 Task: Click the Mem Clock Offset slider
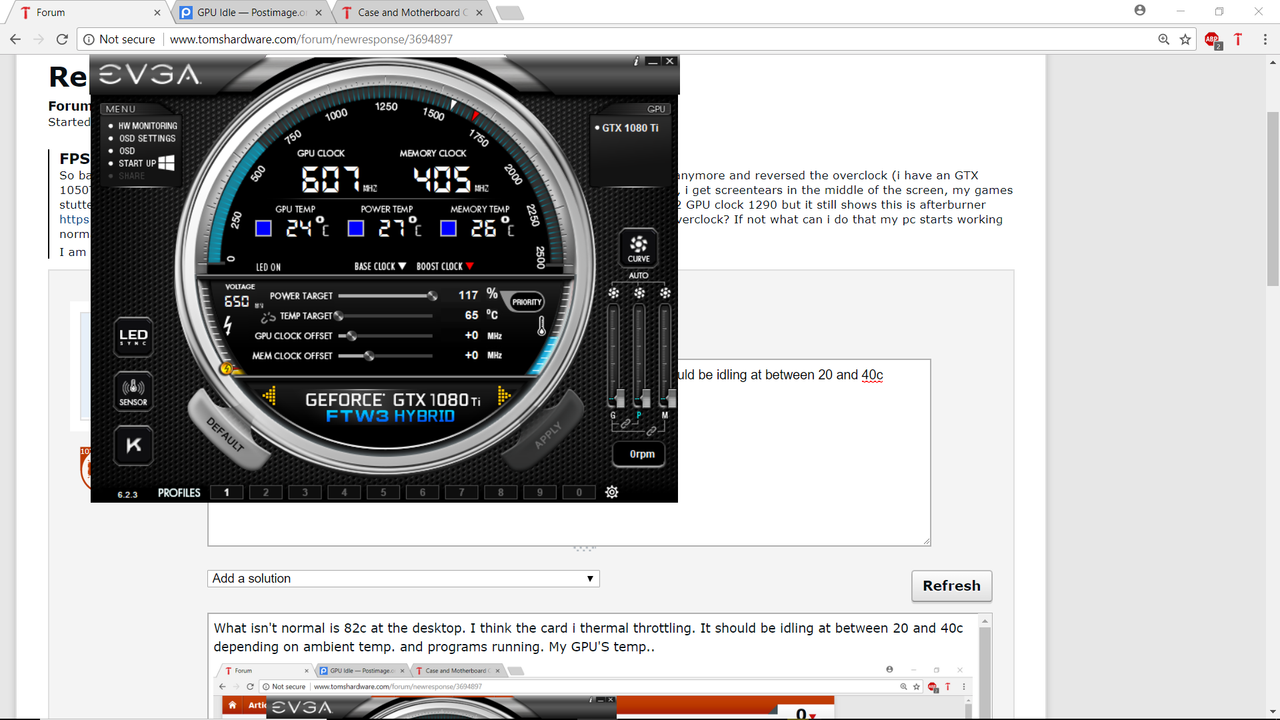pos(386,356)
